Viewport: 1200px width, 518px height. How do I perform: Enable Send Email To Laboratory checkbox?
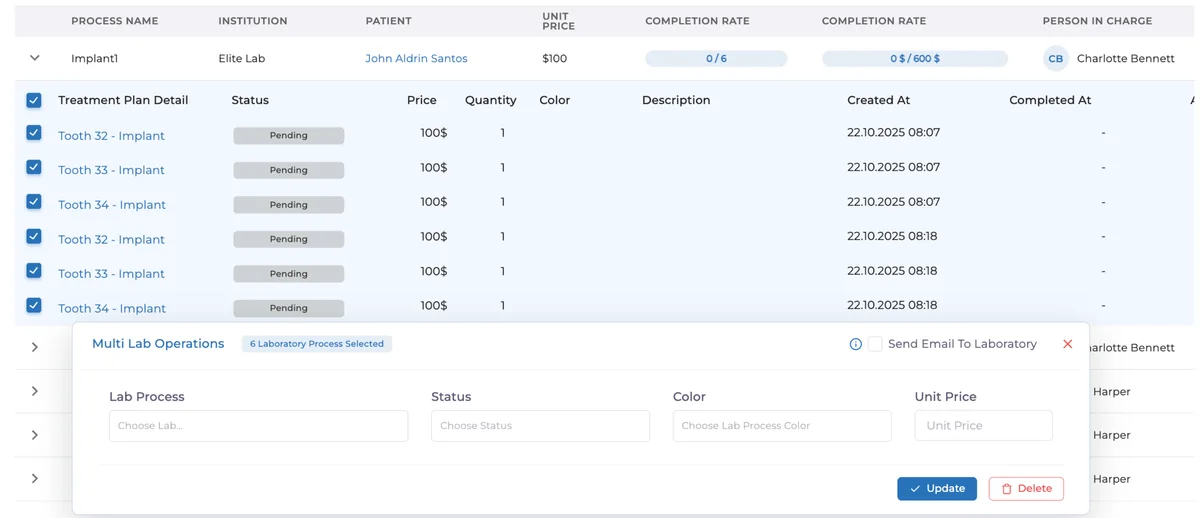(x=875, y=344)
